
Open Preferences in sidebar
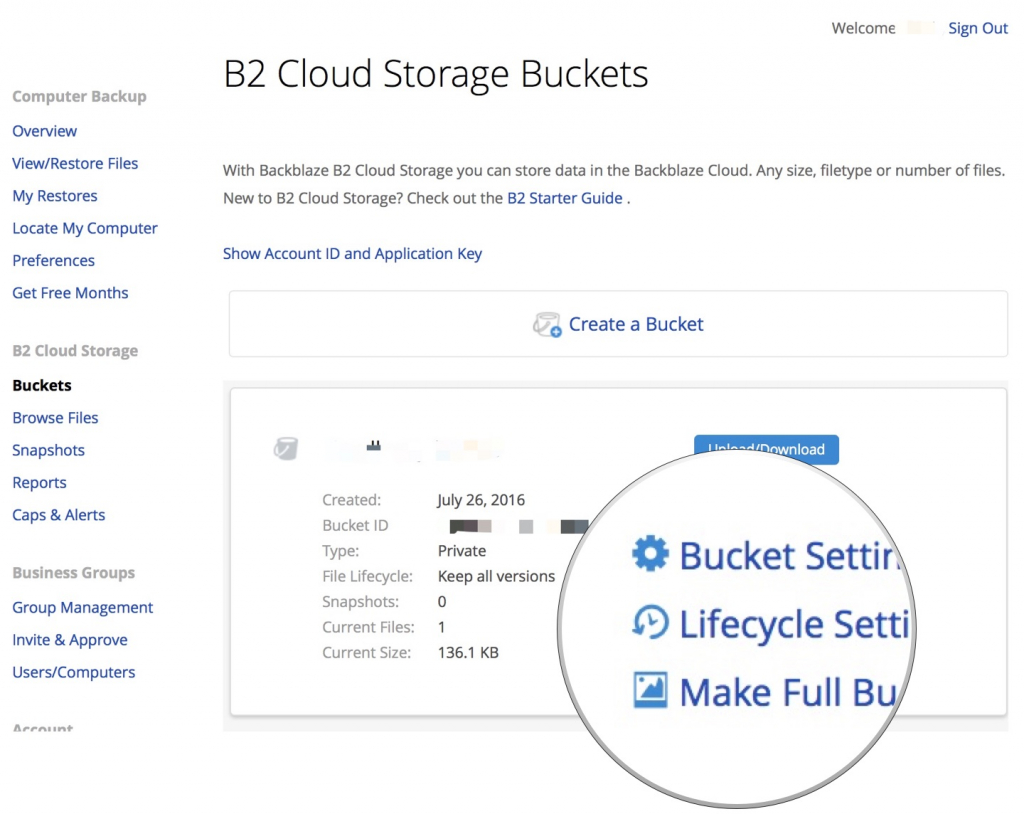point(54,261)
